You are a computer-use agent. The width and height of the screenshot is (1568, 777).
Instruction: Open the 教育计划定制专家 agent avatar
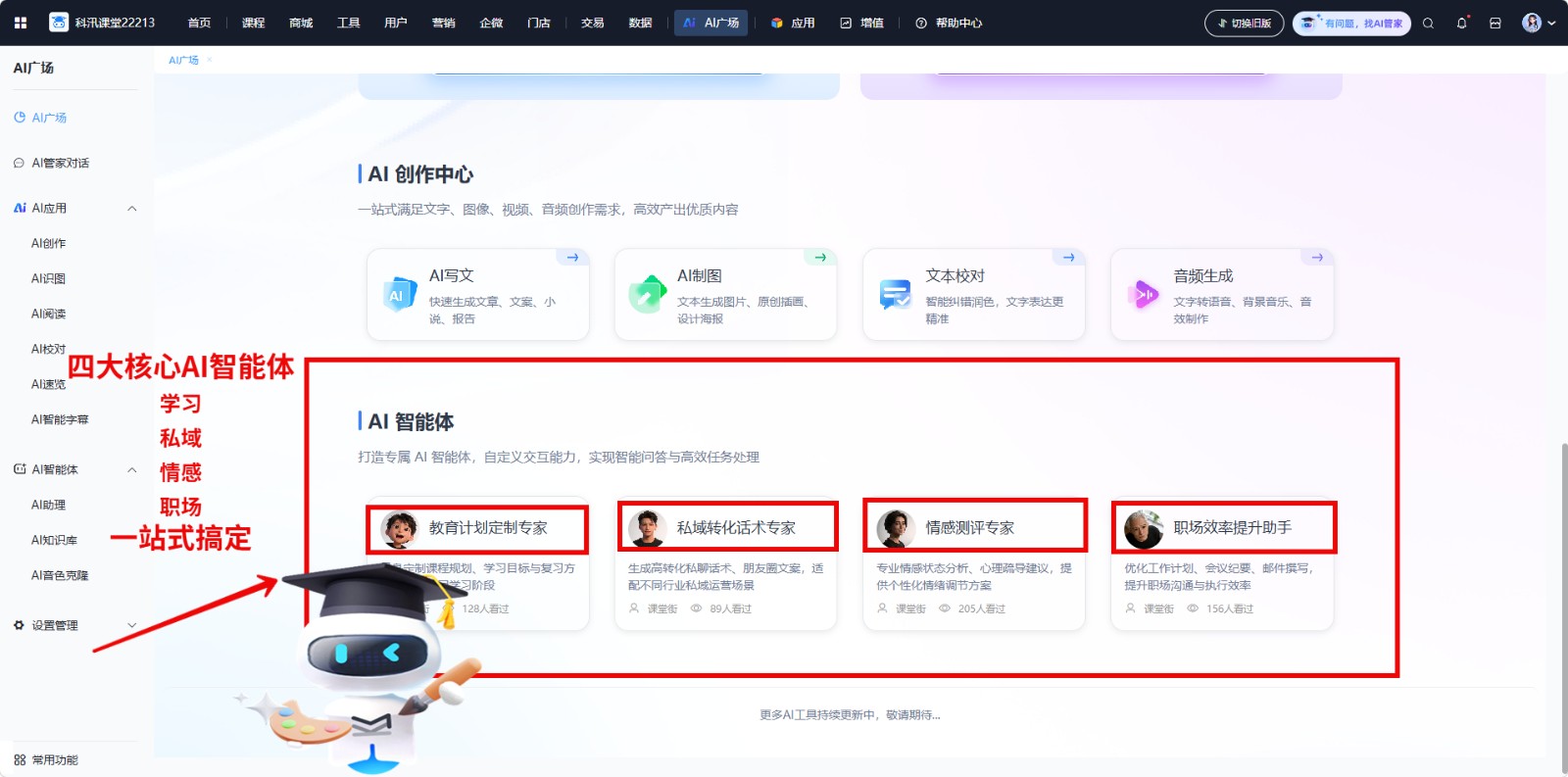click(x=400, y=529)
